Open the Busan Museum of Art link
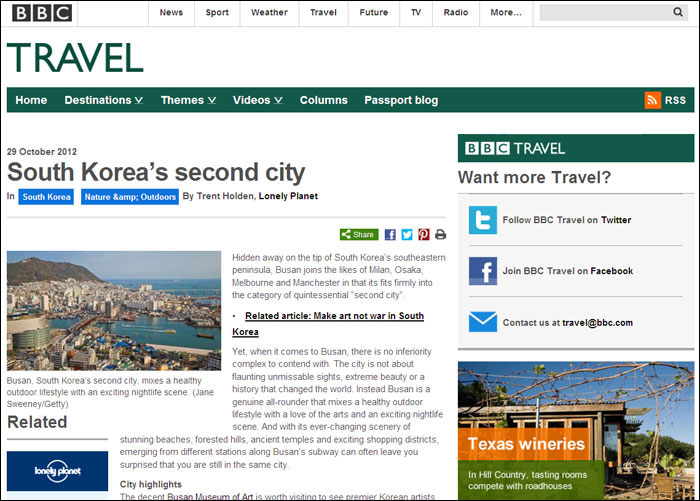The image size is (700, 501). coord(210,497)
